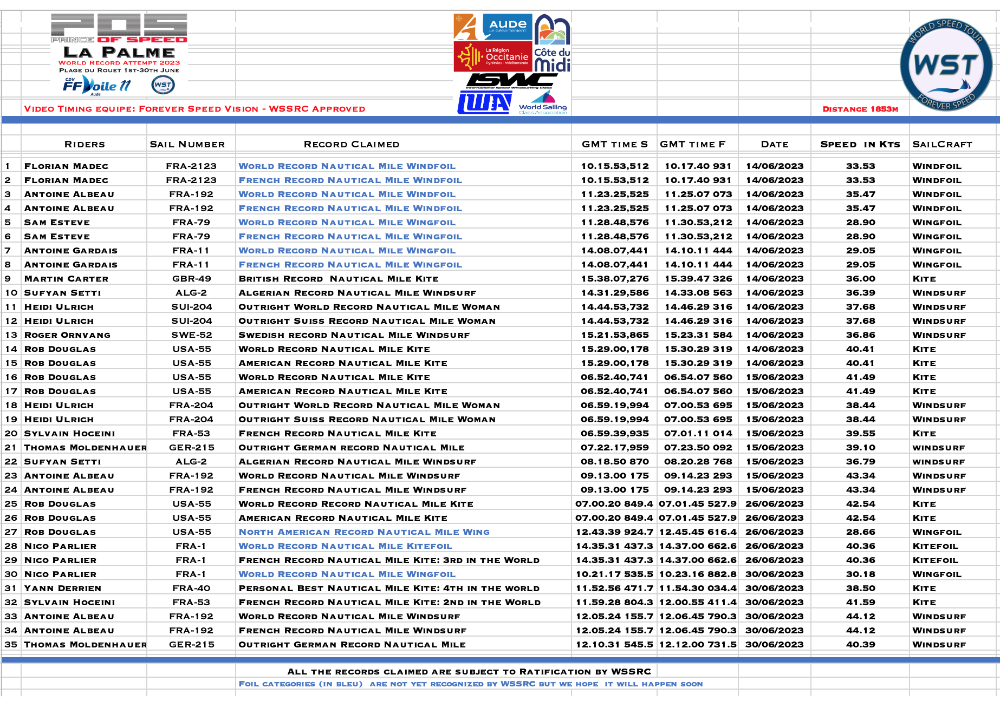Select rider Thomas Moldenhauer in row 35
The height and width of the screenshot is (706, 1000).
[x=85, y=644]
